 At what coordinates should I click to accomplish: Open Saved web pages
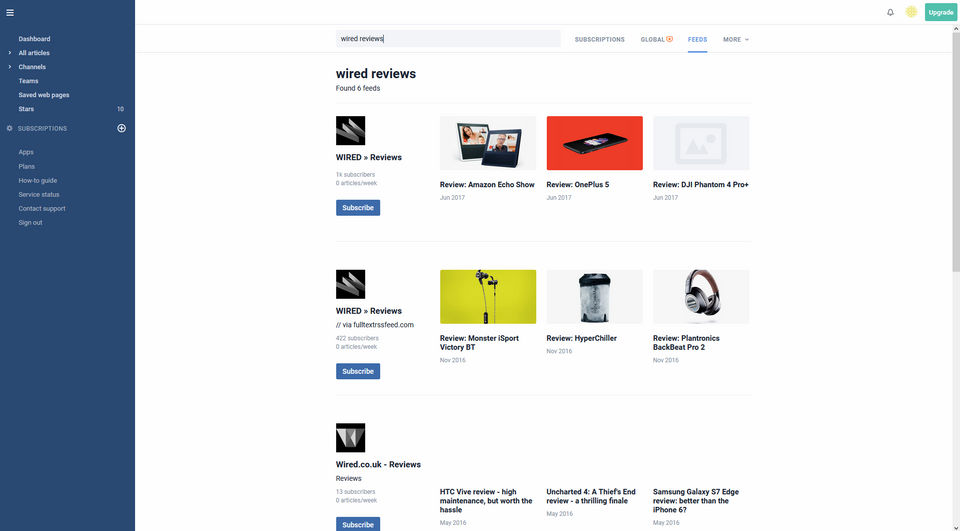point(43,95)
